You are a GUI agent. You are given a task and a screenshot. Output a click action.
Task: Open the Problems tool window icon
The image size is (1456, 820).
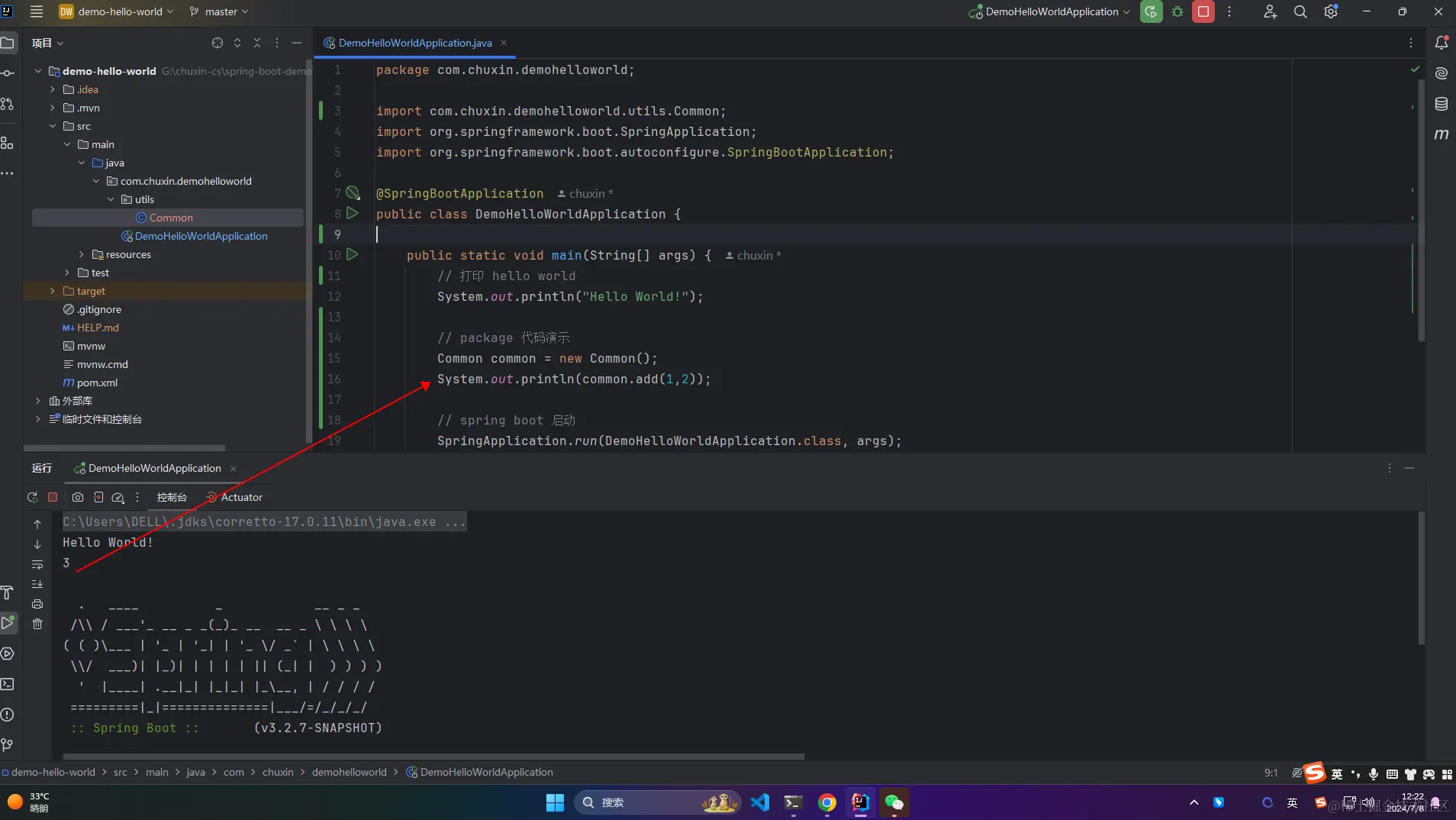(8, 715)
